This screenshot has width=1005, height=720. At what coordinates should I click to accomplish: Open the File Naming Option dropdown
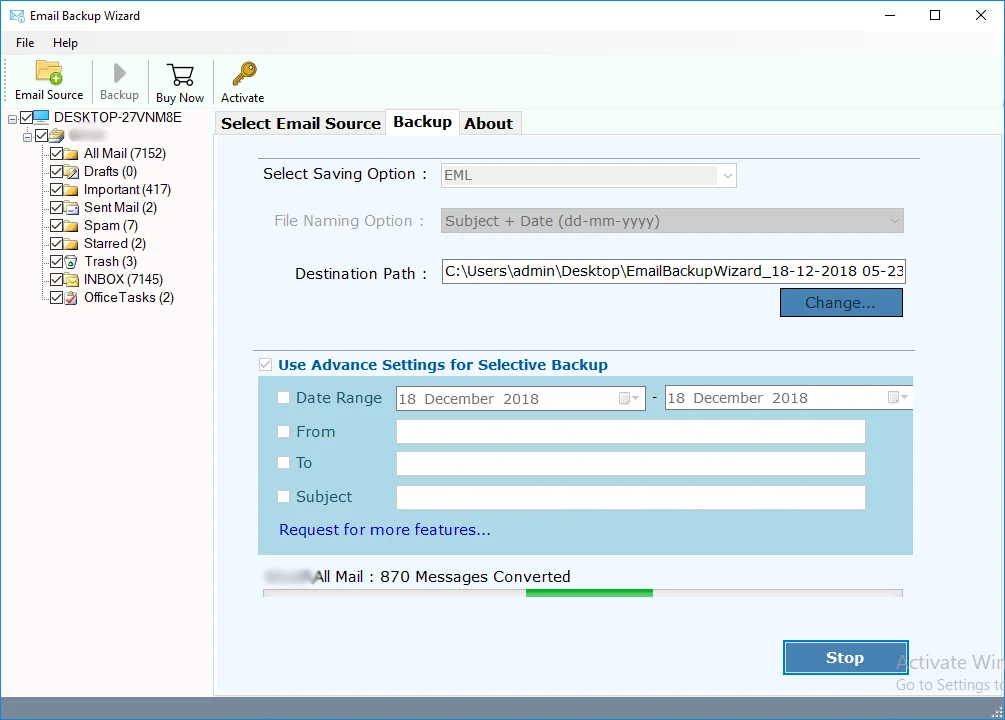tap(672, 221)
